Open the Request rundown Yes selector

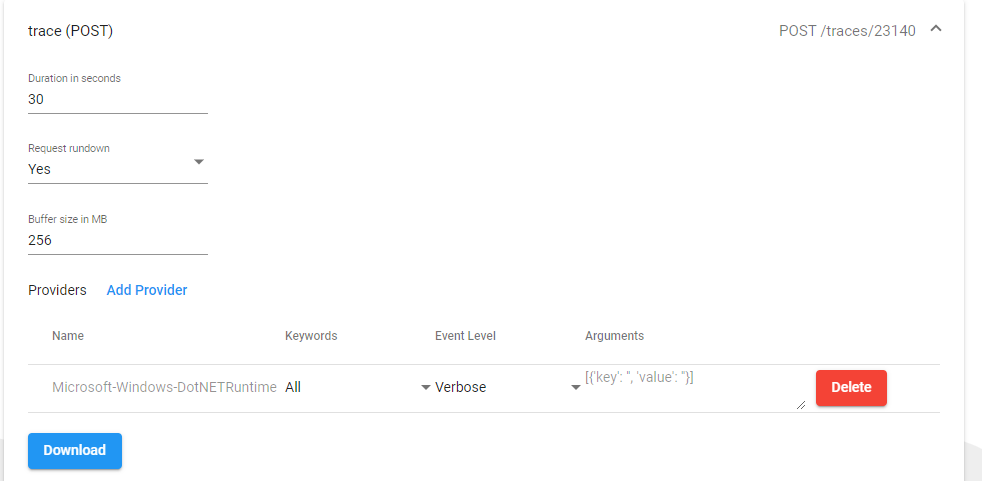(118, 169)
